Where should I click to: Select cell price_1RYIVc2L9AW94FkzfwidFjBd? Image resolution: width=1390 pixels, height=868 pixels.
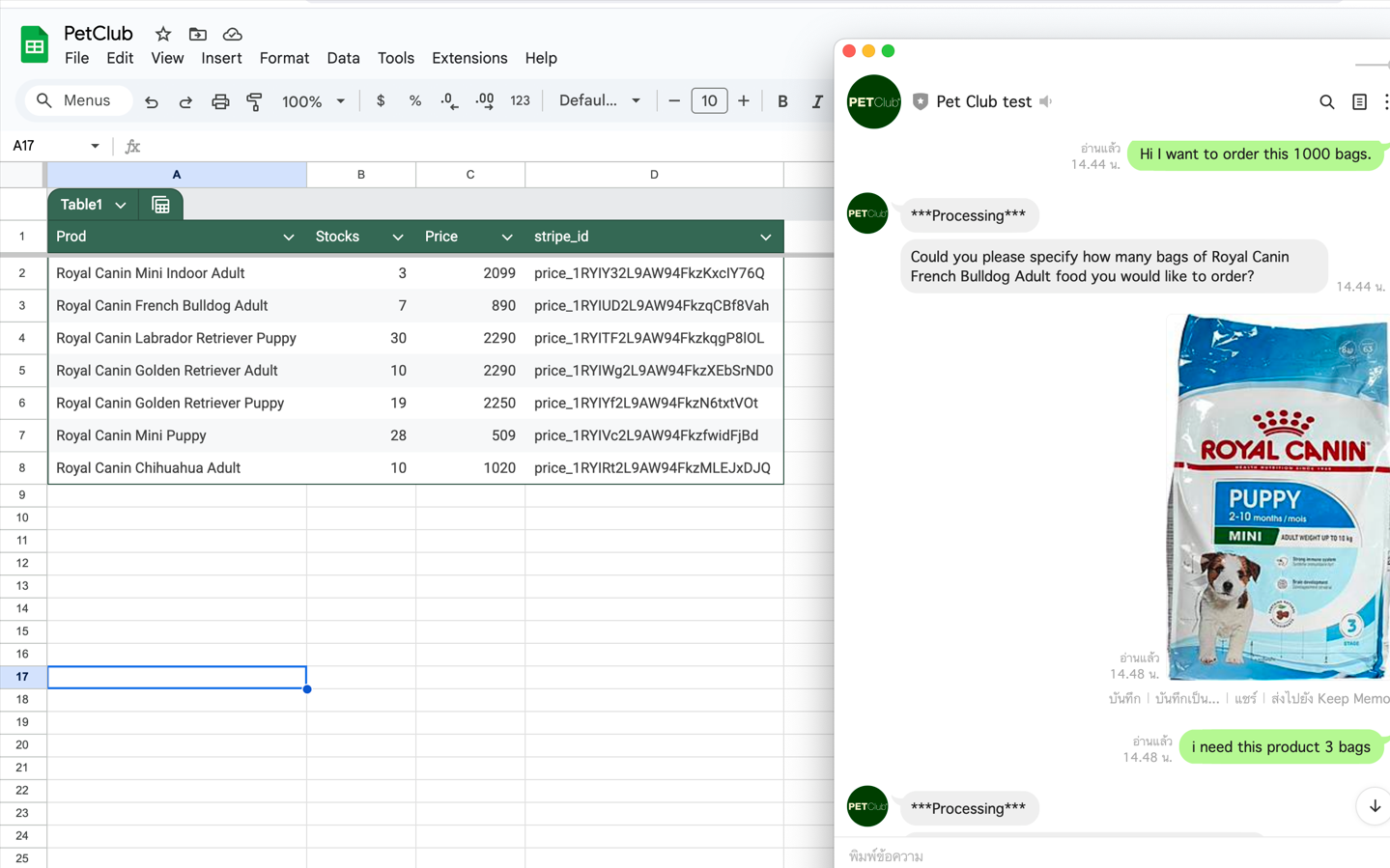(x=654, y=435)
